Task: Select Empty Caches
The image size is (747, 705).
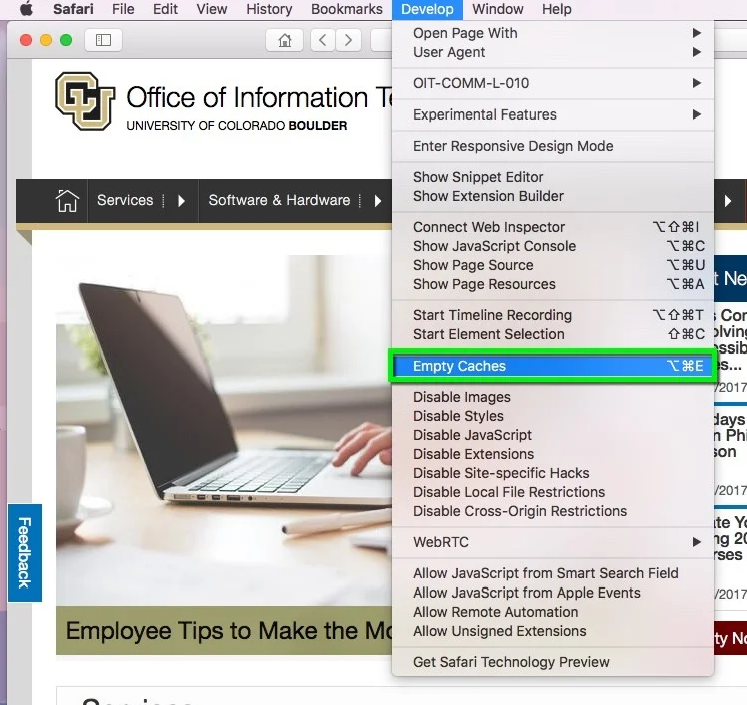Action: coord(553,366)
